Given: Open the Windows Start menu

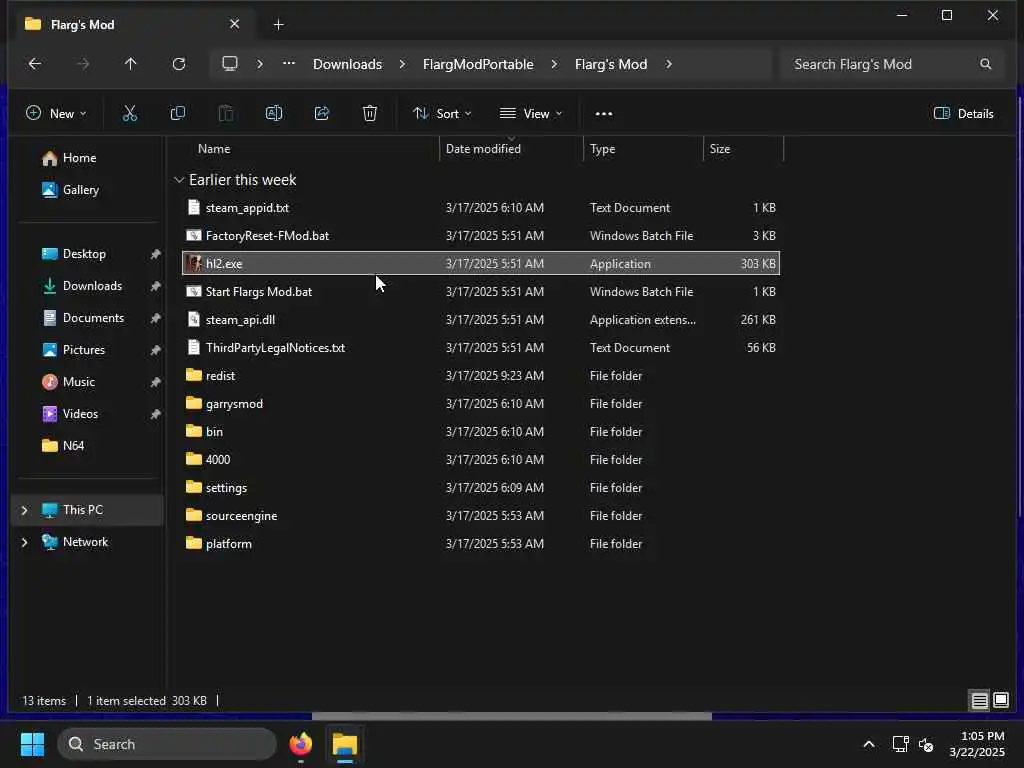Looking at the screenshot, I should click(33, 744).
